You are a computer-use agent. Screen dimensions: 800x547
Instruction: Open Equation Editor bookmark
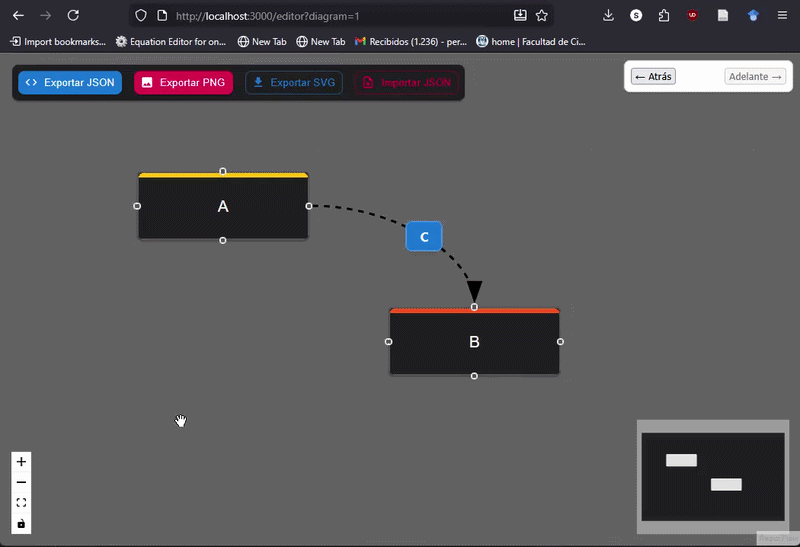point(170,42)
